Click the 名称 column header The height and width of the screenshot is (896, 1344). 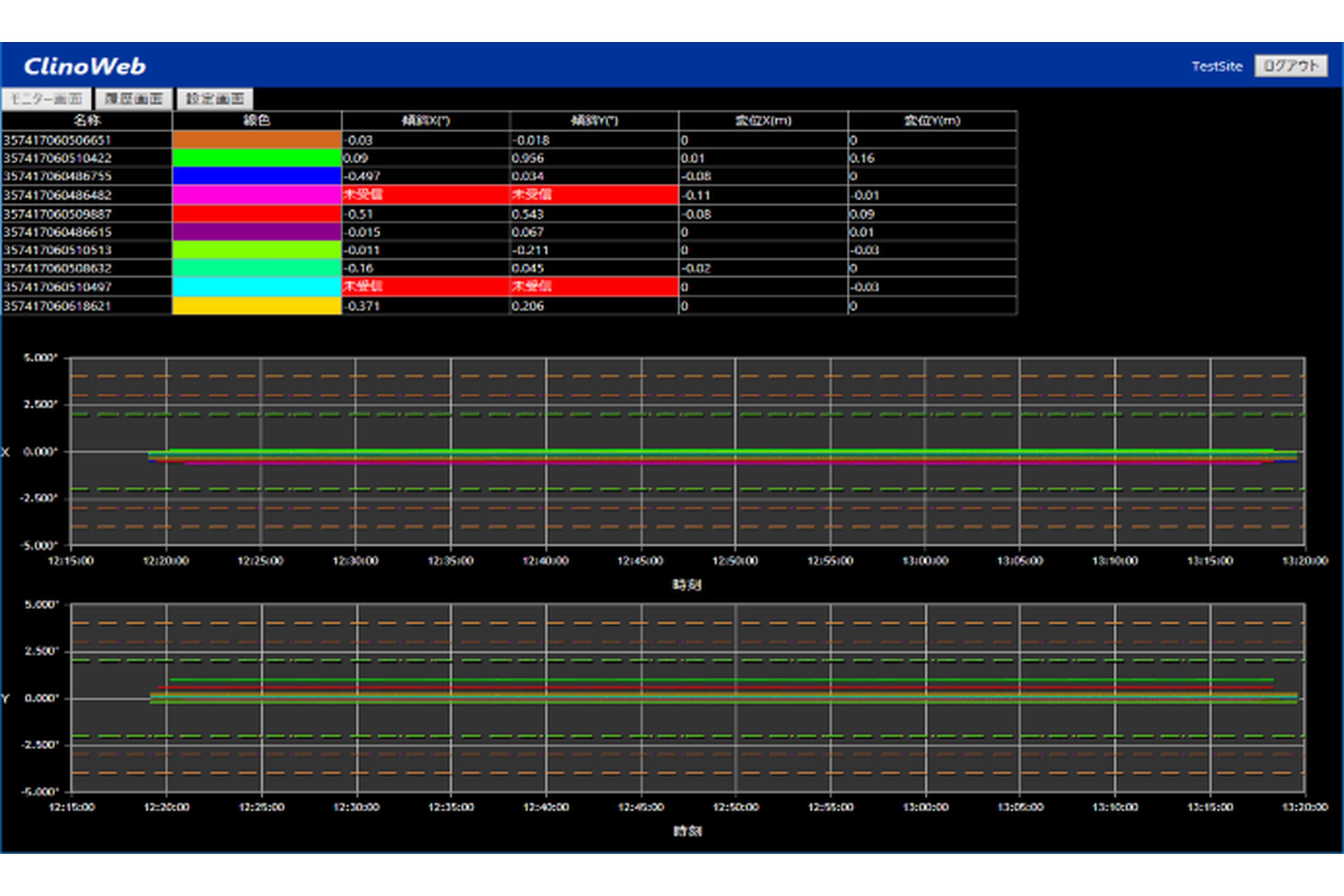coord(87,121)
